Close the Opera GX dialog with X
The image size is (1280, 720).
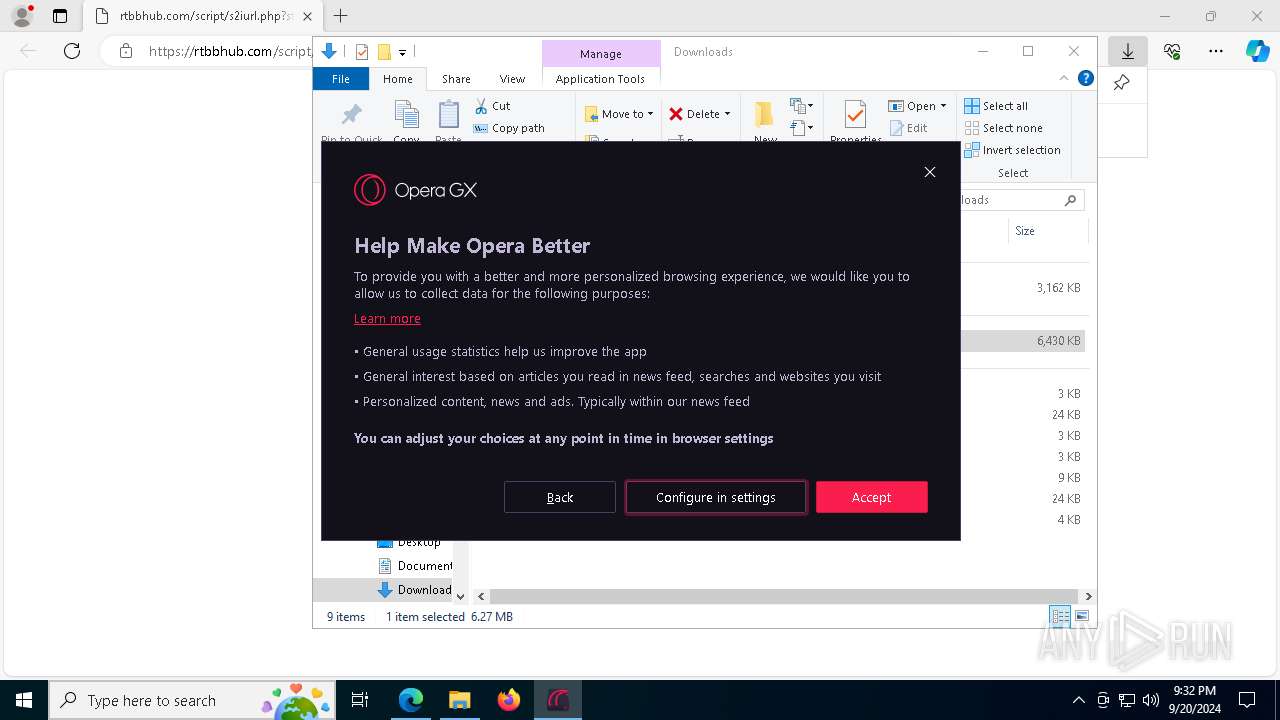[x=930, y=172]
